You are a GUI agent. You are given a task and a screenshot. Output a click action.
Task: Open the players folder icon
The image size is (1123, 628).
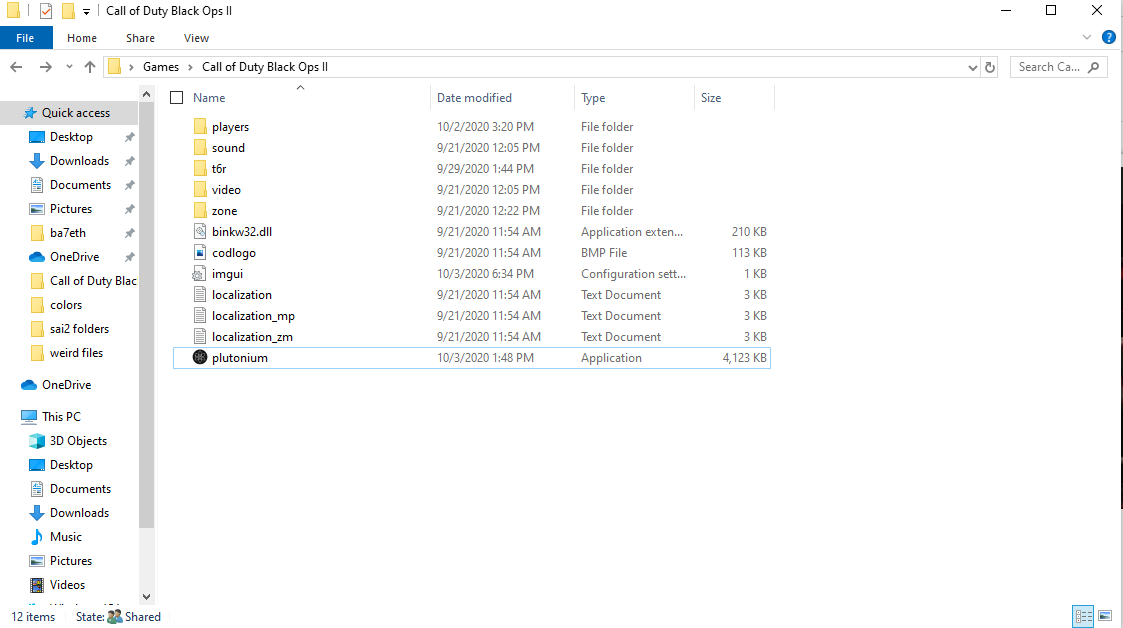[200, 127]
